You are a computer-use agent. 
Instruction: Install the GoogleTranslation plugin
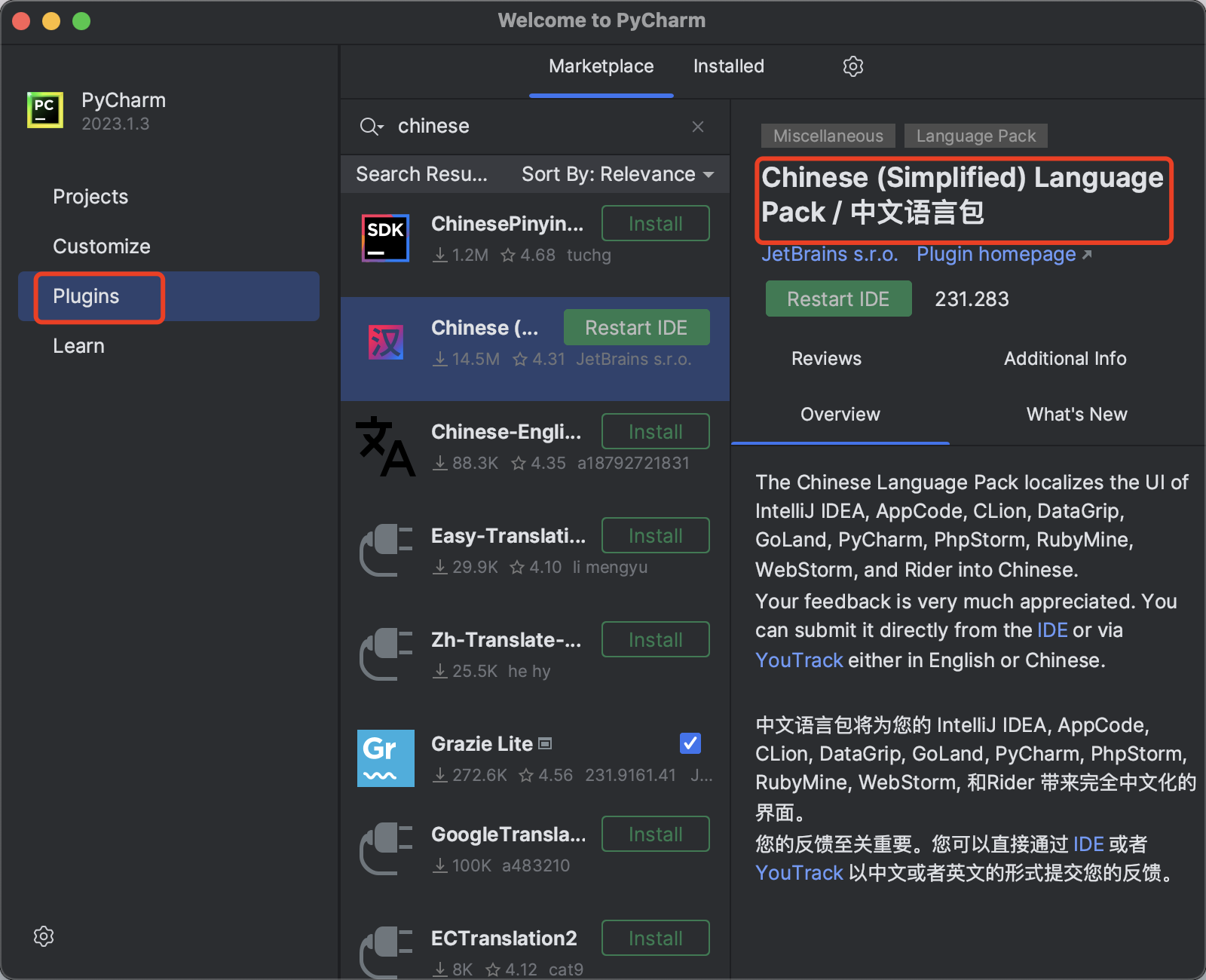(x=656, y=834)
